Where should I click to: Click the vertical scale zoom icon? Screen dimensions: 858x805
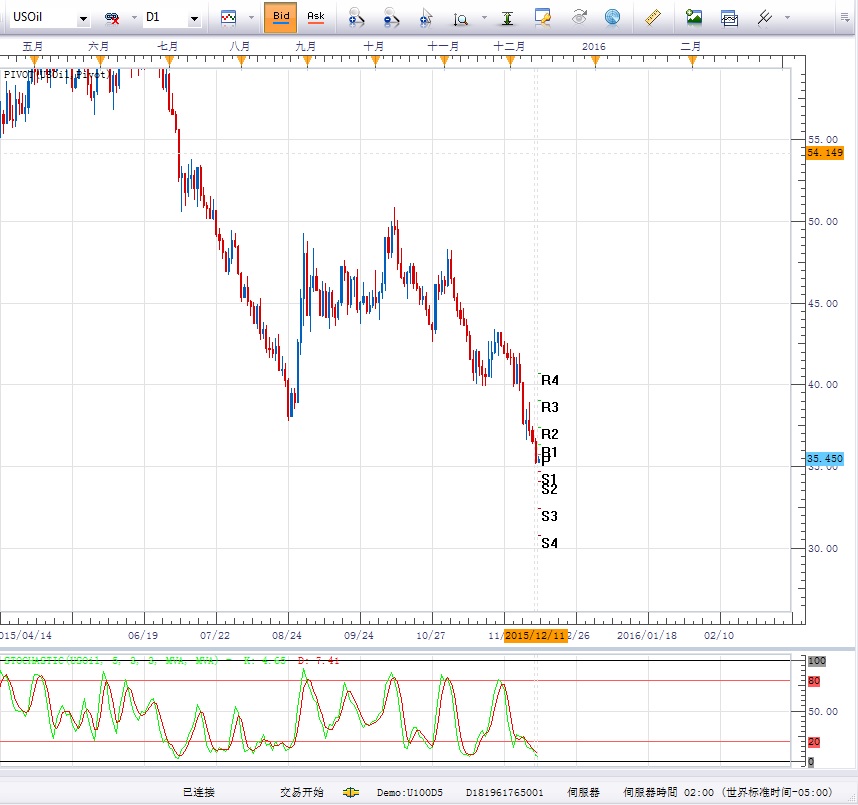point(461,19)
